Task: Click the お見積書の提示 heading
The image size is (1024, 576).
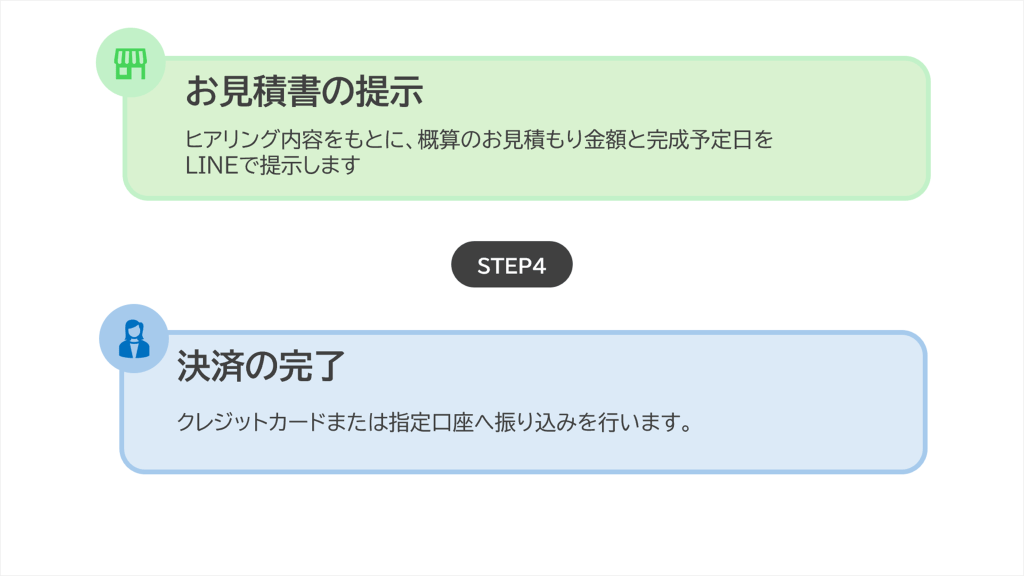Action: [x=304, y=92]
